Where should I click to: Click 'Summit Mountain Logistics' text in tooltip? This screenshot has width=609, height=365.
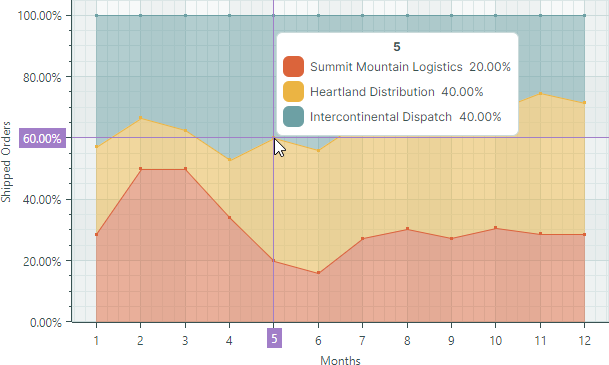(x=386, y=67)
